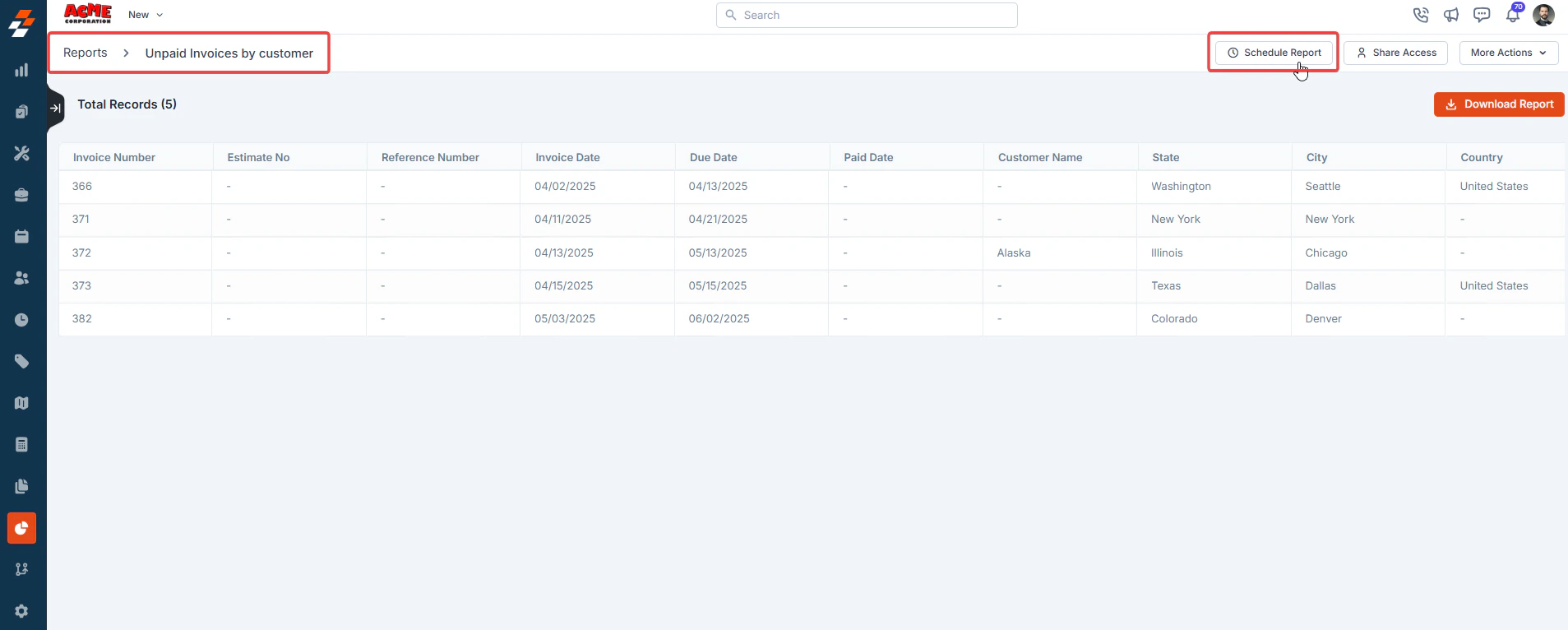
Task: Click the Download Report button
Action: tap(1499, 104)
